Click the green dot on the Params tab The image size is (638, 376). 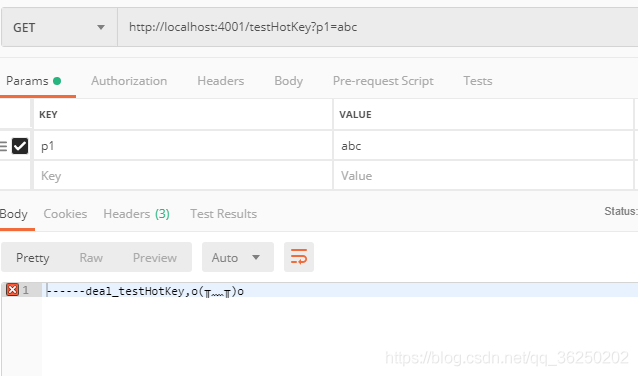click(x=57, y=81)
